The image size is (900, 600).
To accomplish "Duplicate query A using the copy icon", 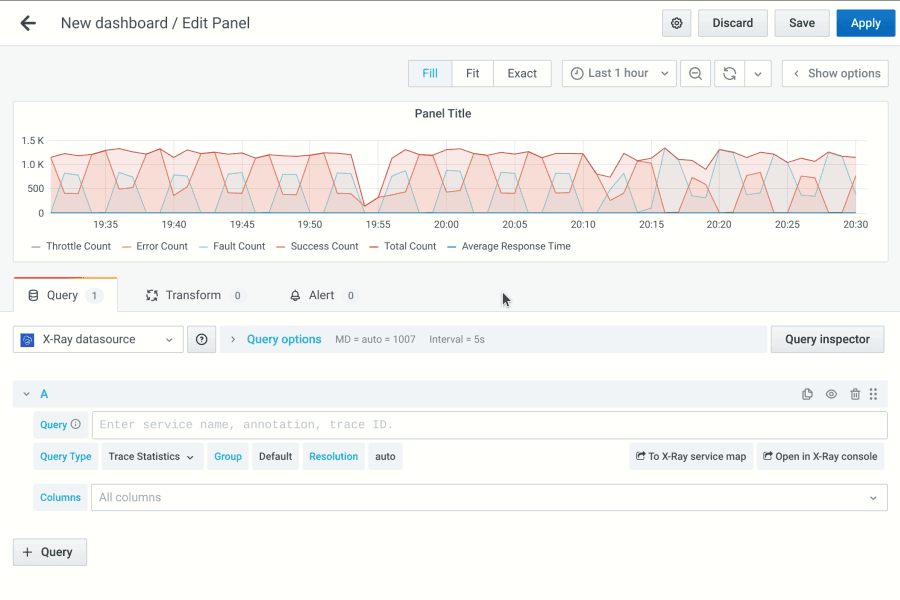I will (x=807, y=394).
